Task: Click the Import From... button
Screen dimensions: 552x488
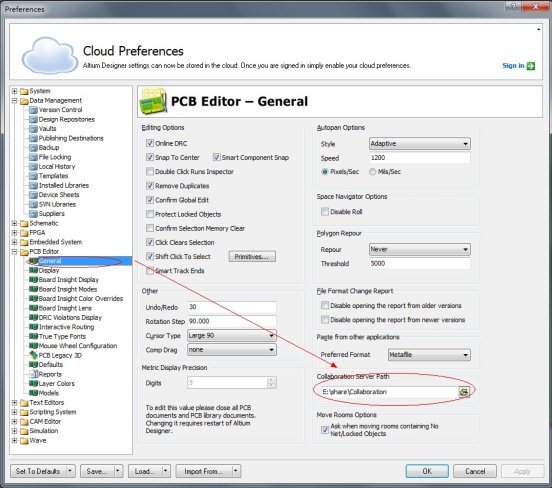Action: pyautogui.click(x=203, y=471)
